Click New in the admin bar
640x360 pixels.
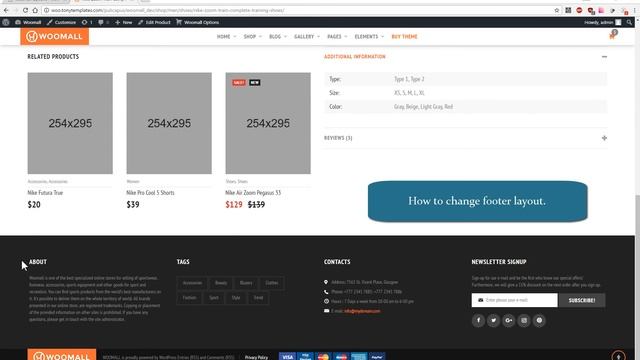(124, 22)
